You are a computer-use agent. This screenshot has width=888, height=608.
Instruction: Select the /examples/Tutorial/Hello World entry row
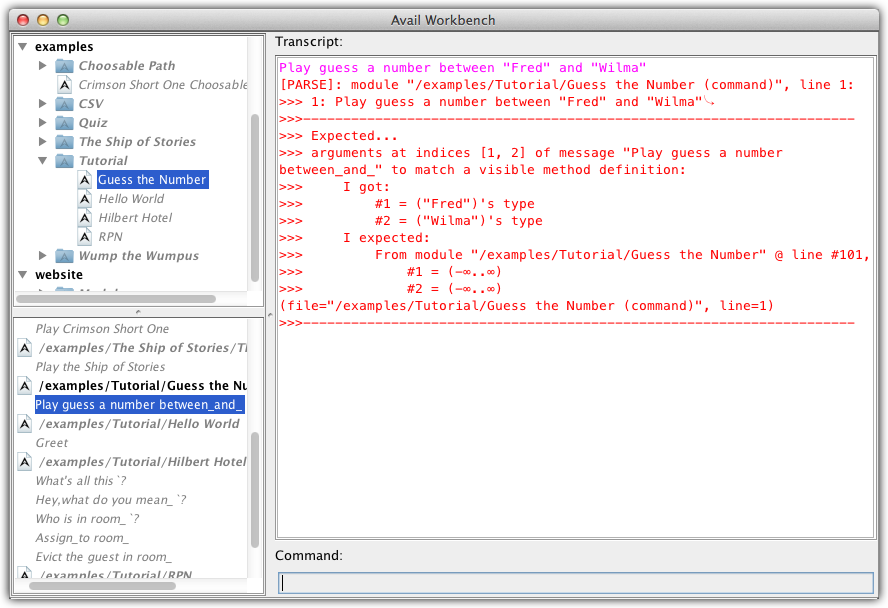(x=139, y=424)
